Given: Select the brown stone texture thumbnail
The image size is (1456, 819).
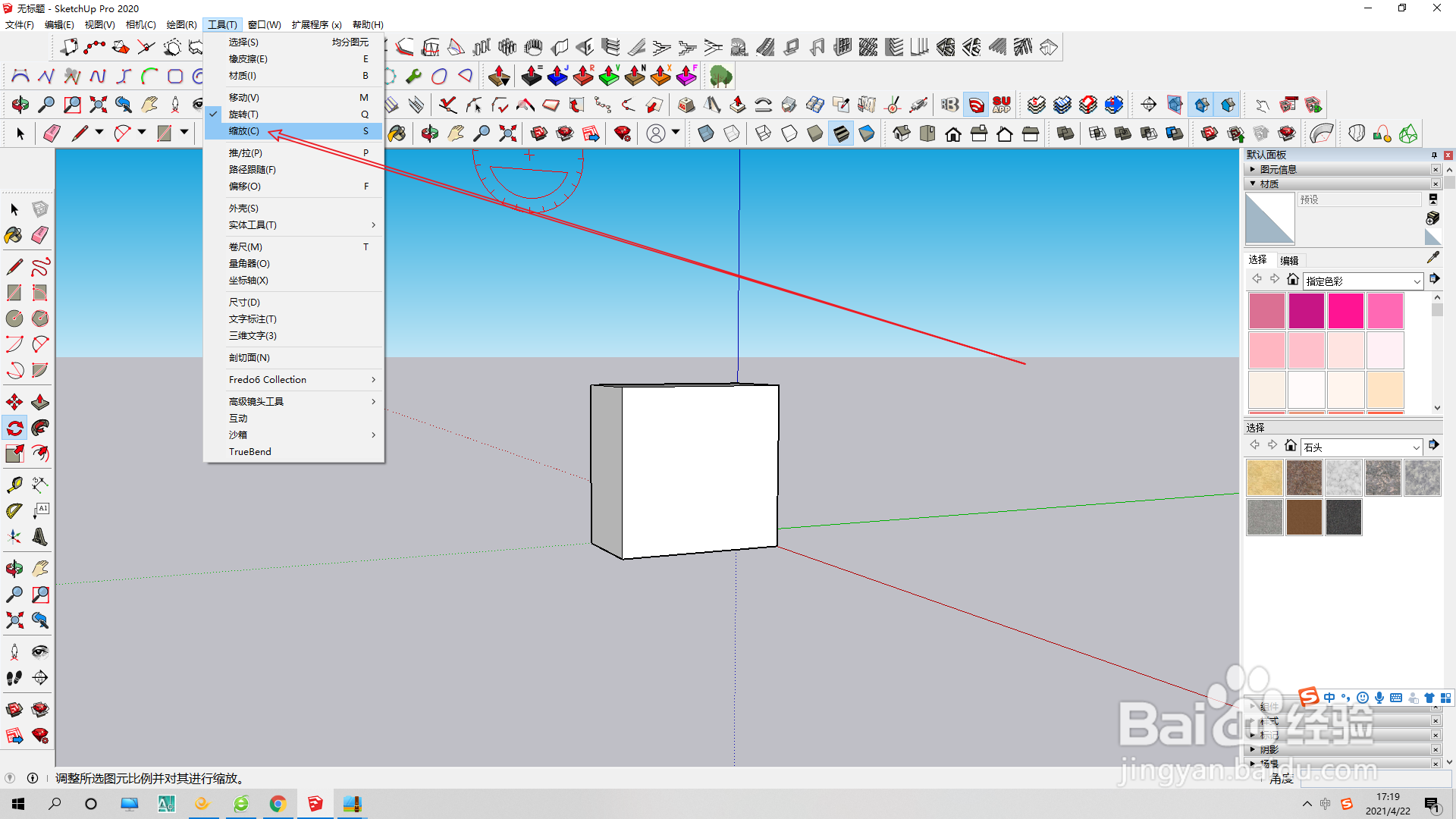Looking at the screenshot, I should [x=1304, y=517].
